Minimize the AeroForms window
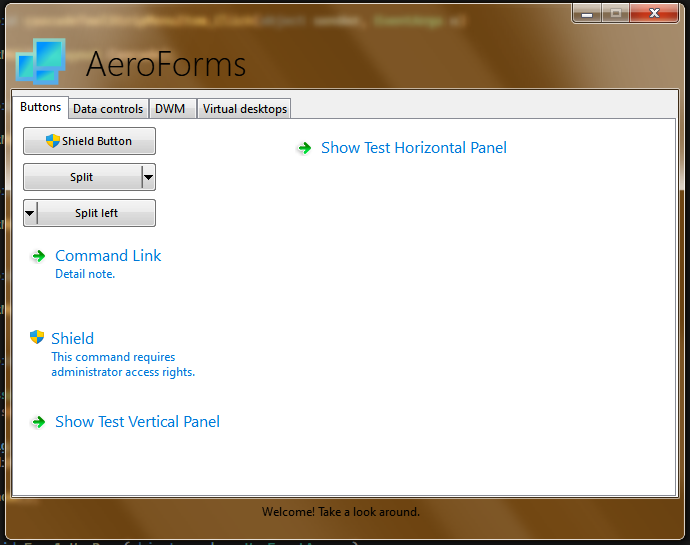Viewport: 690px width, 545px height. 587,13
